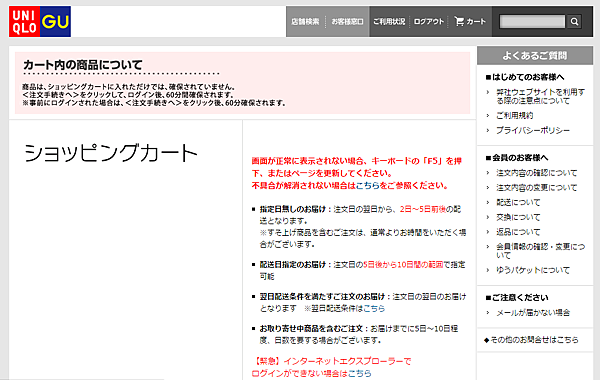The width and height of the screenshot is (600, 380).
Task: Click ログアウト to log out
Action: click(x=429, y=21)
